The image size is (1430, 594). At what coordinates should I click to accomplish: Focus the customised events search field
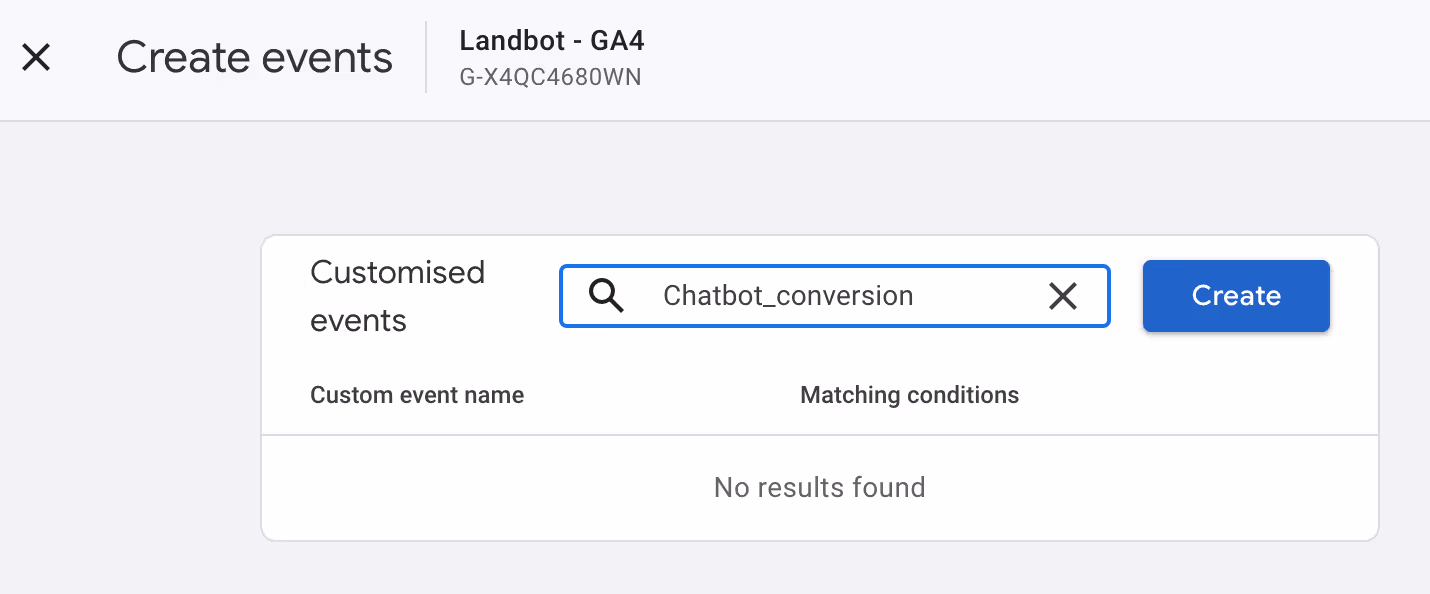[x=834, y=295]
